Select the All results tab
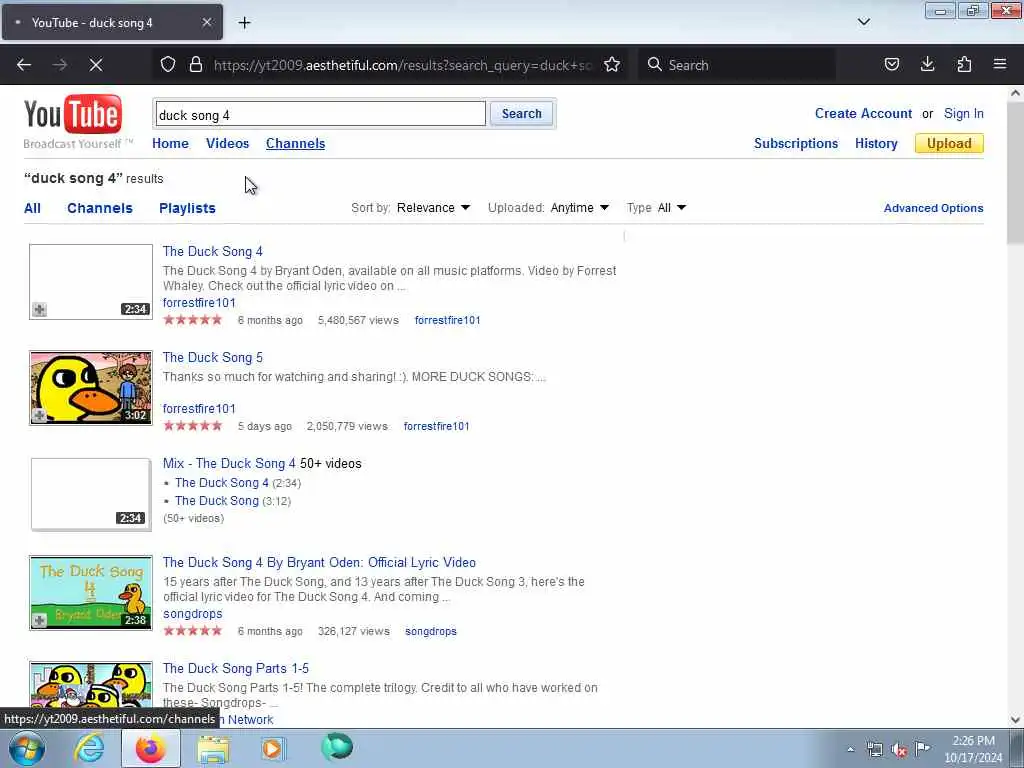 click(32, 208)
